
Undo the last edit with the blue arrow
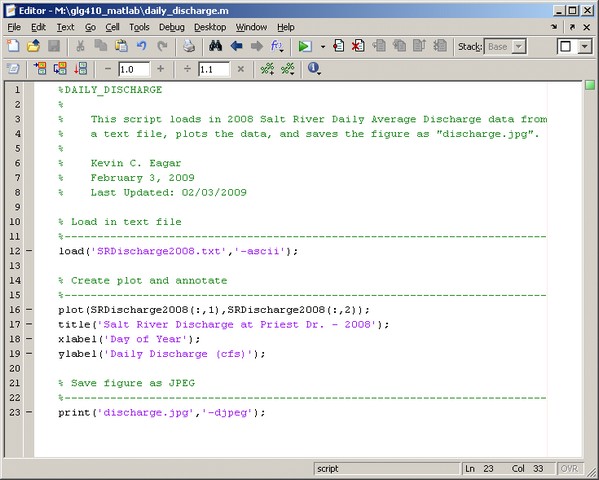pos(141,46)
